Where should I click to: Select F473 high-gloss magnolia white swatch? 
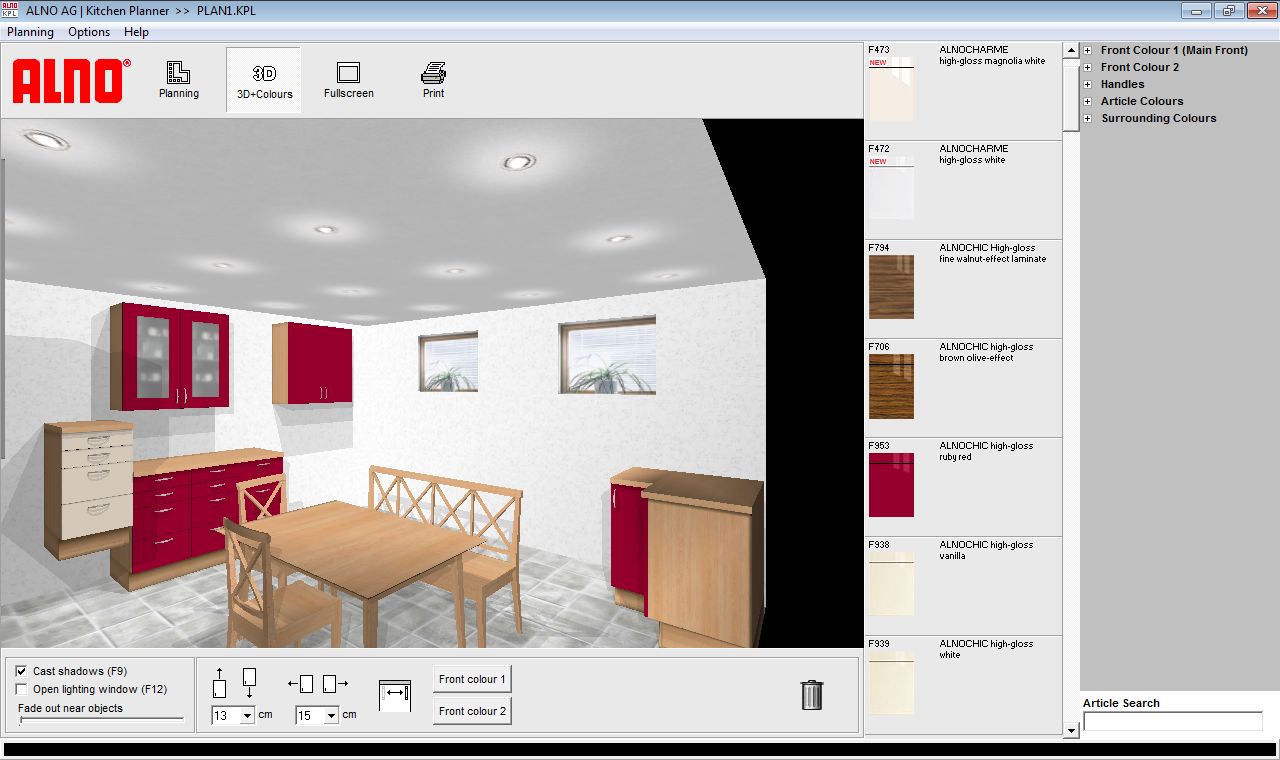click(x=891, y=89)
